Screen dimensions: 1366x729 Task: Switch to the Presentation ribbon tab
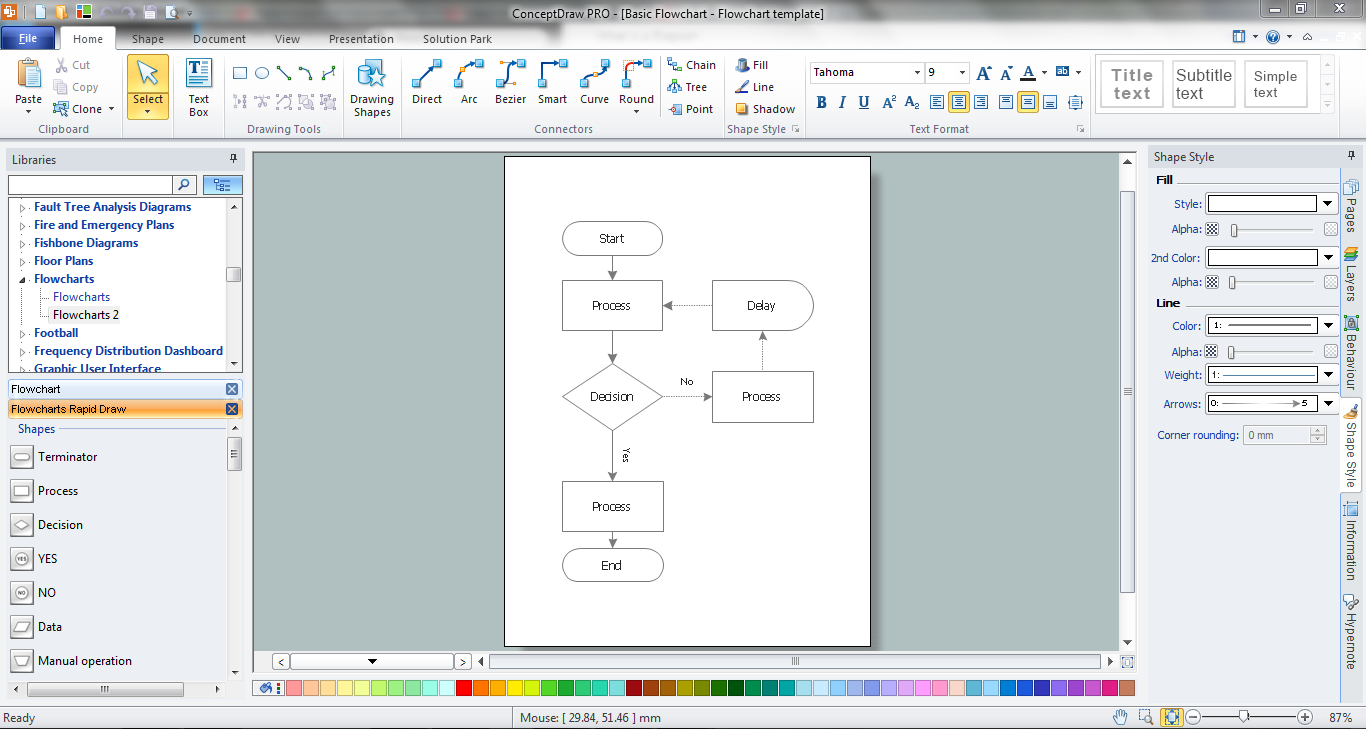(361, 39)
